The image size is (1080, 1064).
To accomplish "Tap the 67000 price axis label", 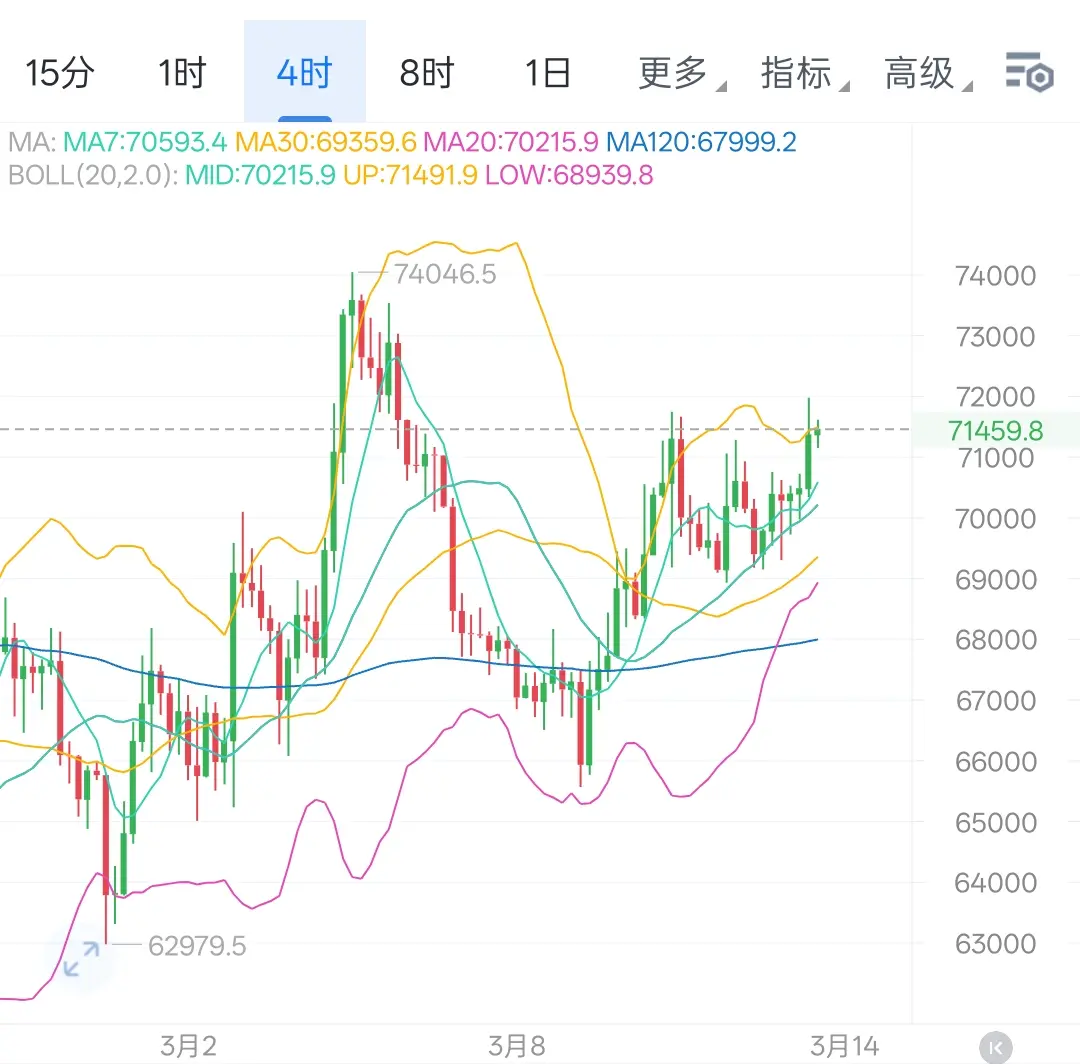I will coord(995,701).
